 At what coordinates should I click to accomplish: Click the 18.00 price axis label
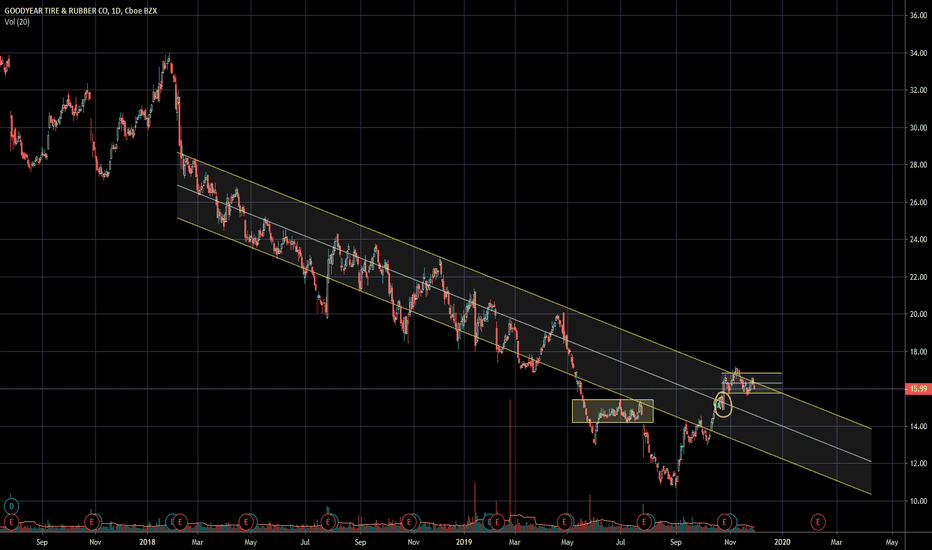click(x=918, y=351)
